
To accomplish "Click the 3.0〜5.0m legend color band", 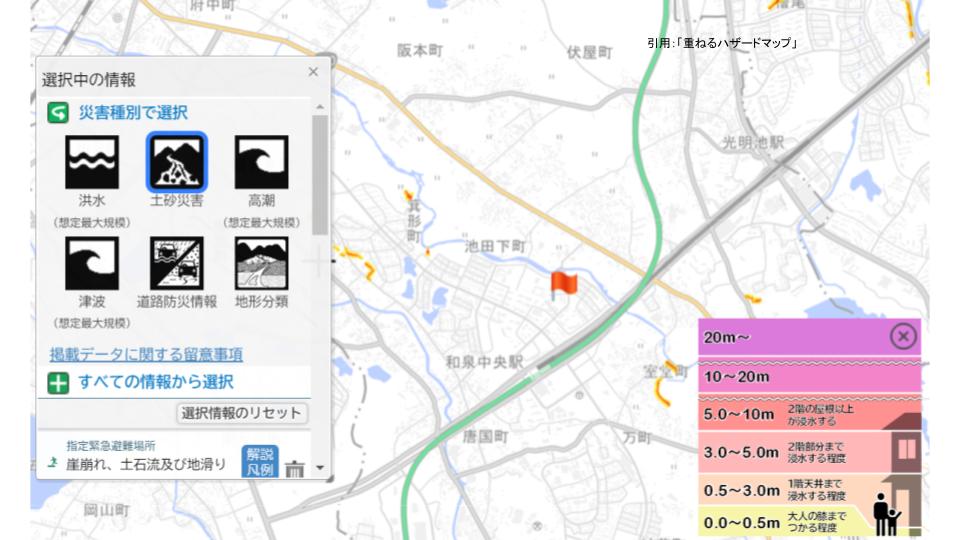I will 809,452.
